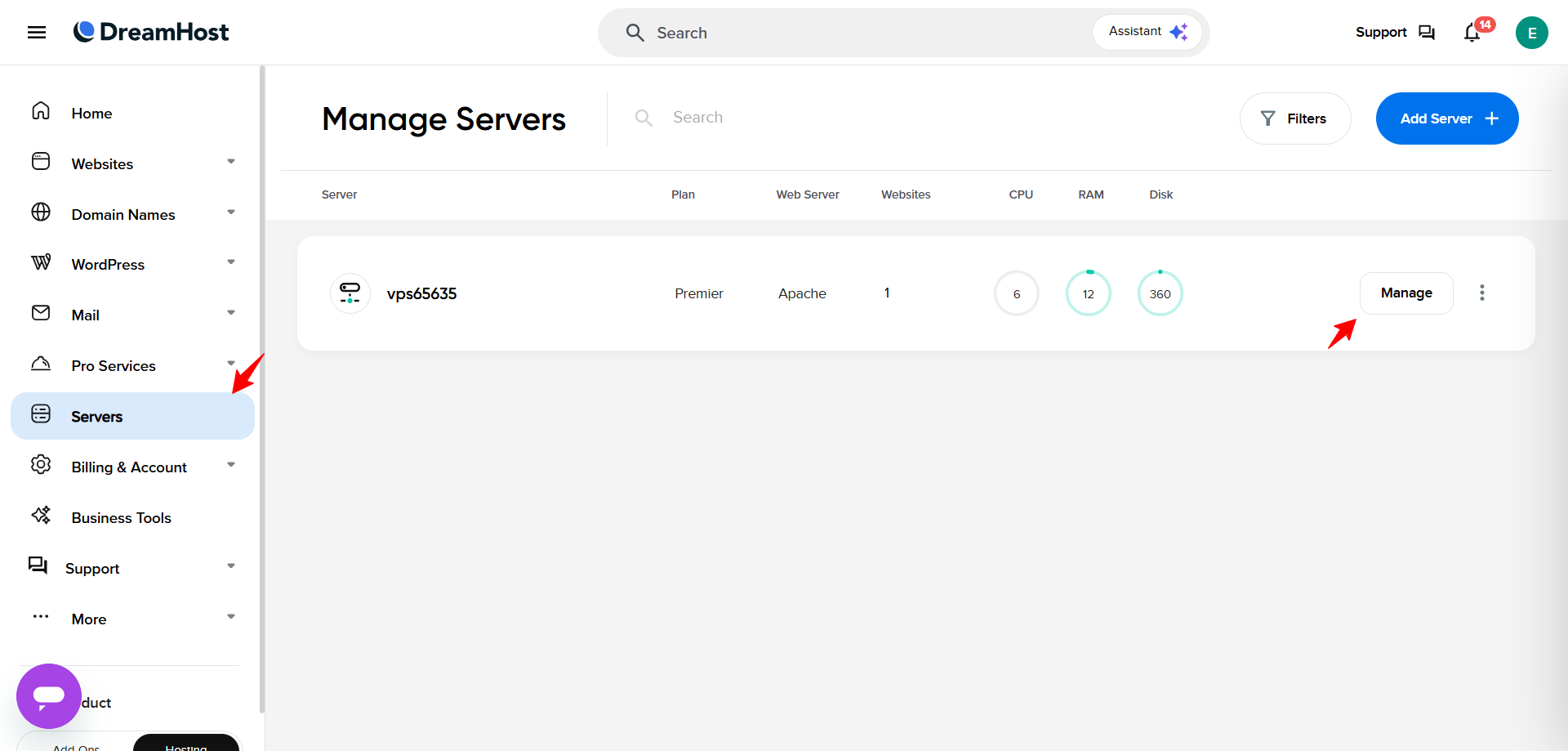1568x751 pixels.
Task: Expand the Pro Services submenu arrow
Action: coord(231,363)
